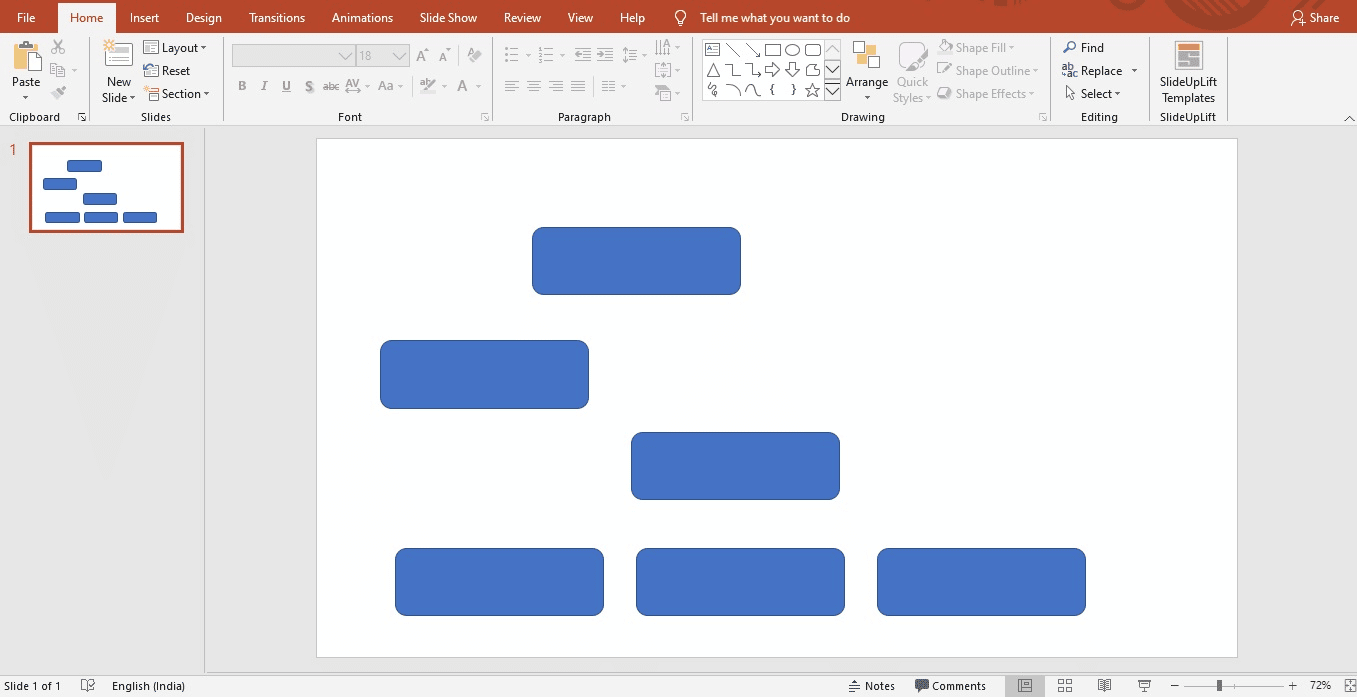Open SlideUpLift Templates
1357x697 pixels.
[x=1187, y=70]
